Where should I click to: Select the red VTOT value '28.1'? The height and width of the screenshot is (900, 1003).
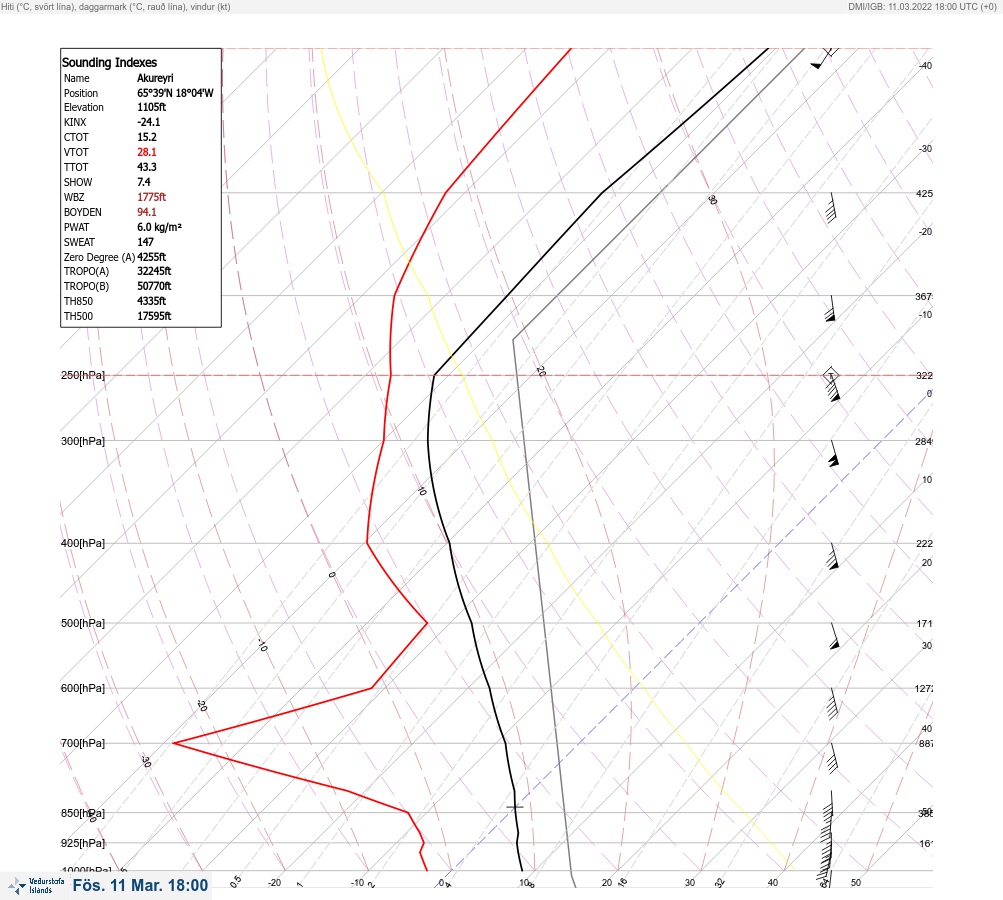coord(147,152)
